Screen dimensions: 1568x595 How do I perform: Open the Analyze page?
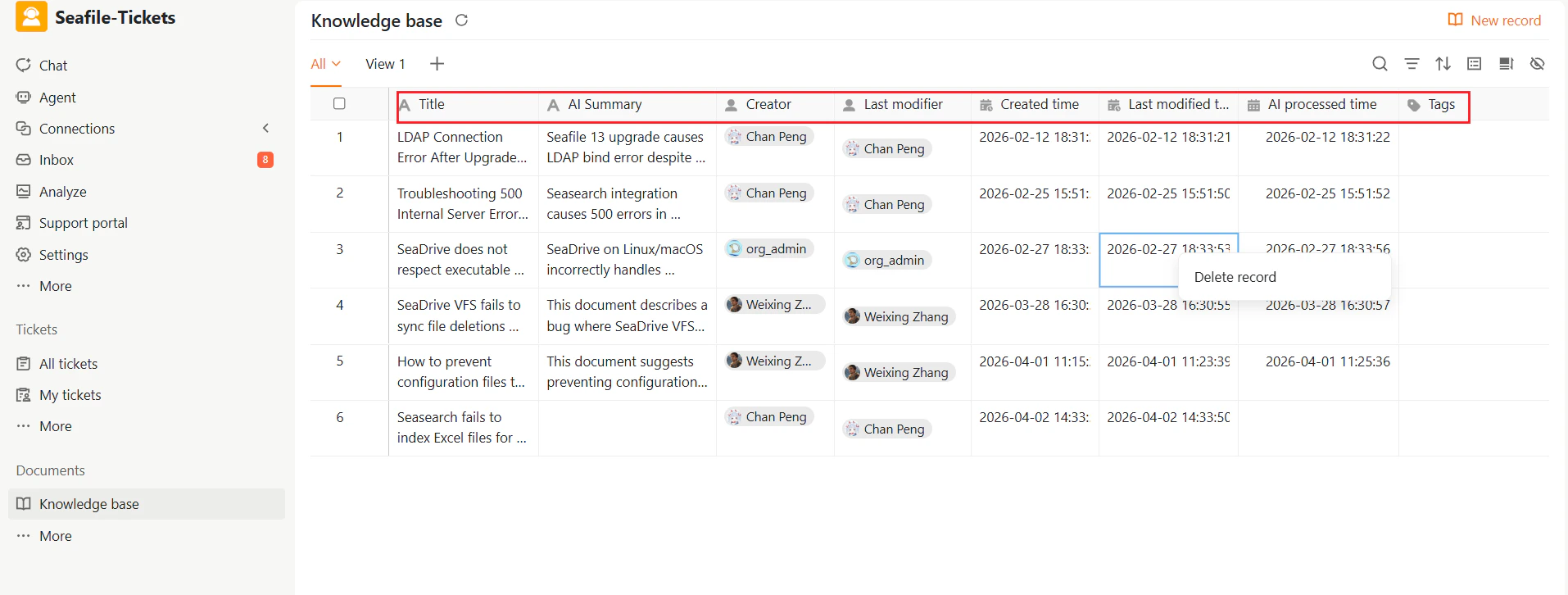[62, 192]
